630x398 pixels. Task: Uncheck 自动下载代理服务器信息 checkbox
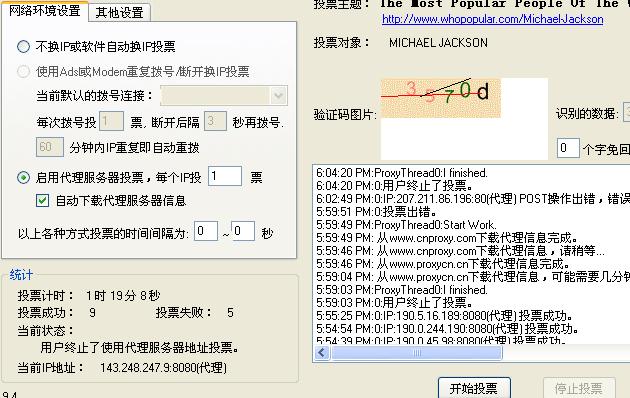pos(42,200)
